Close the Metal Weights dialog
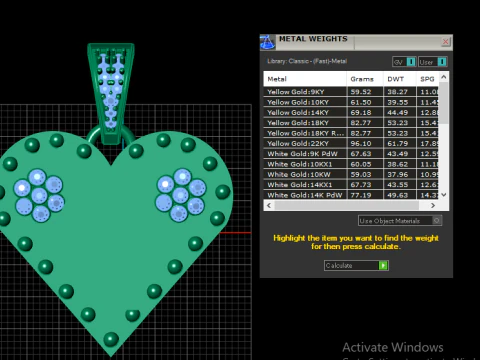Viewport: 480px width, 360px height. pos(445,42)
